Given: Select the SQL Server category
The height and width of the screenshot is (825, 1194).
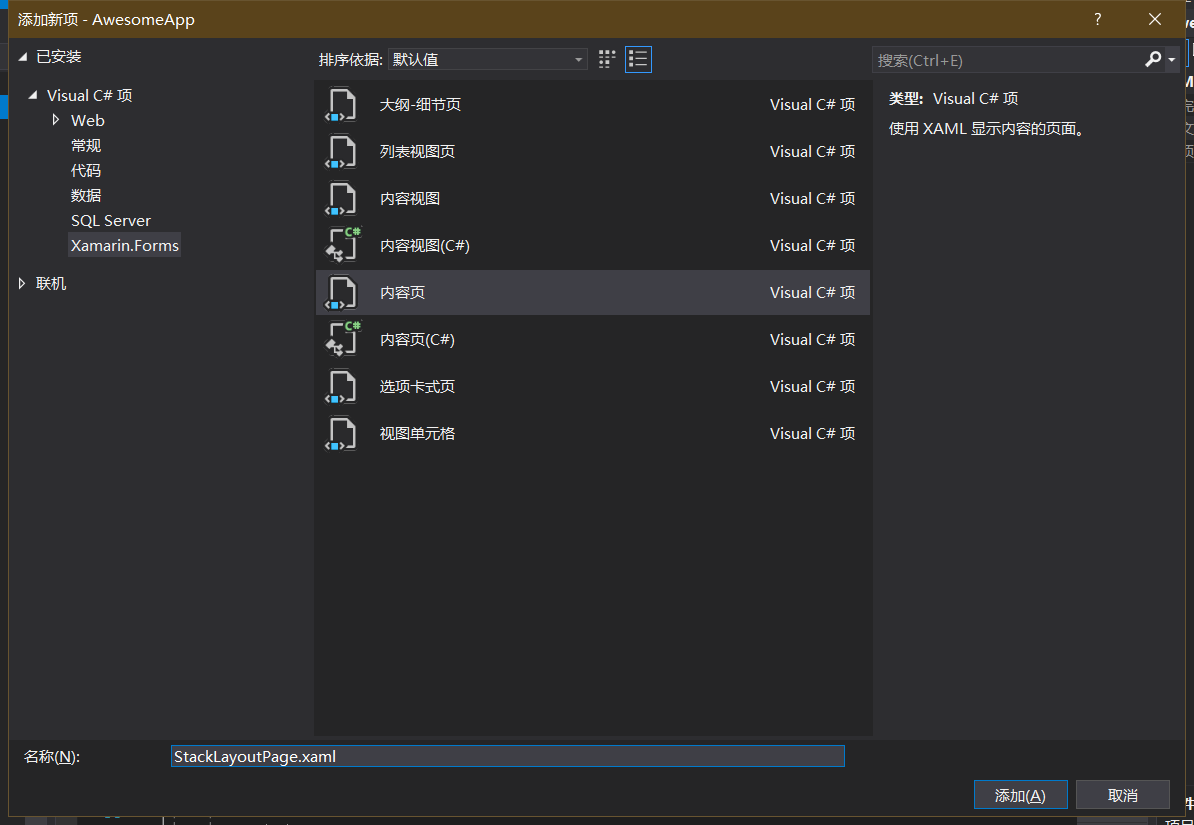Looking at the screenshot, I should (111, 220).
